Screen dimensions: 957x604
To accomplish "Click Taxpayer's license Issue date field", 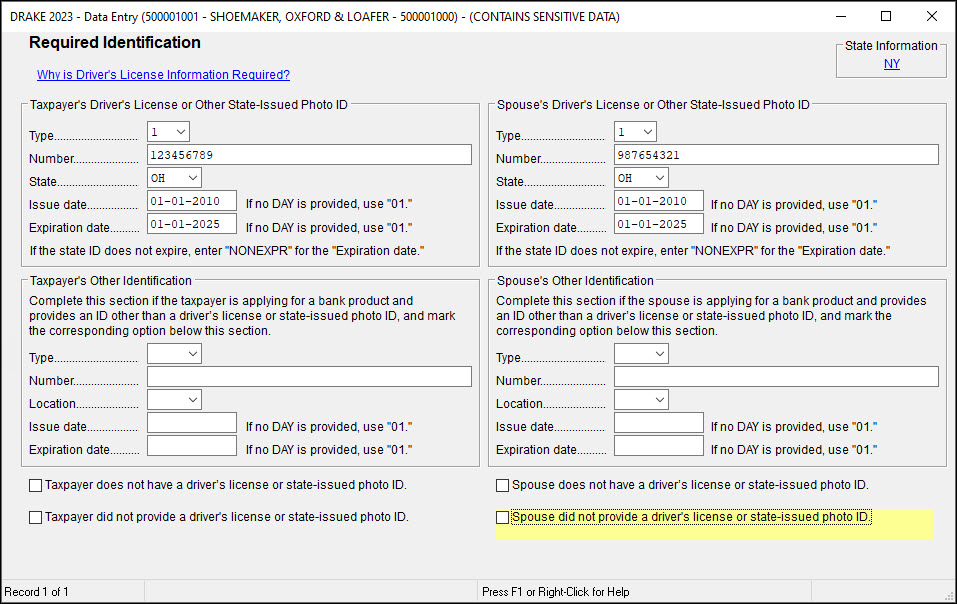I will click(192, 201).
